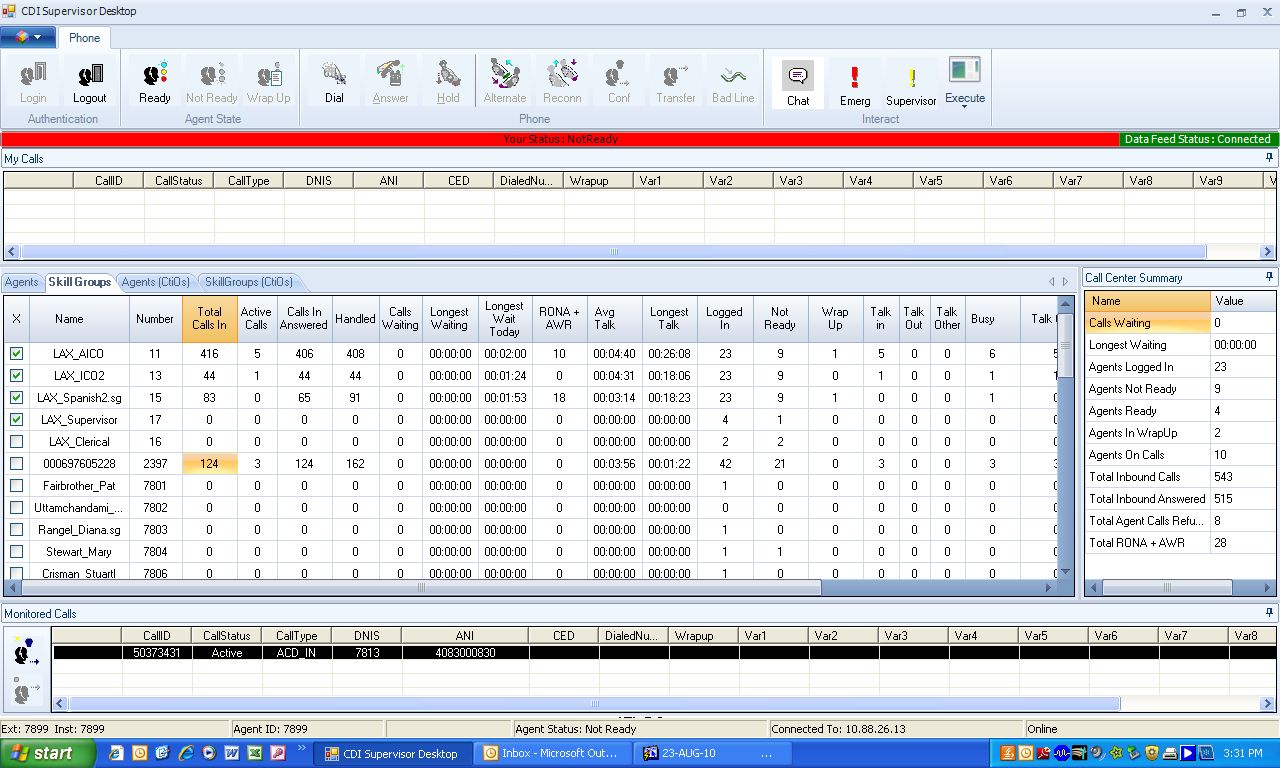Pin the Monitored Calls panel
The width and height of the screenshot is (1280, 768).
point(1270,613)
